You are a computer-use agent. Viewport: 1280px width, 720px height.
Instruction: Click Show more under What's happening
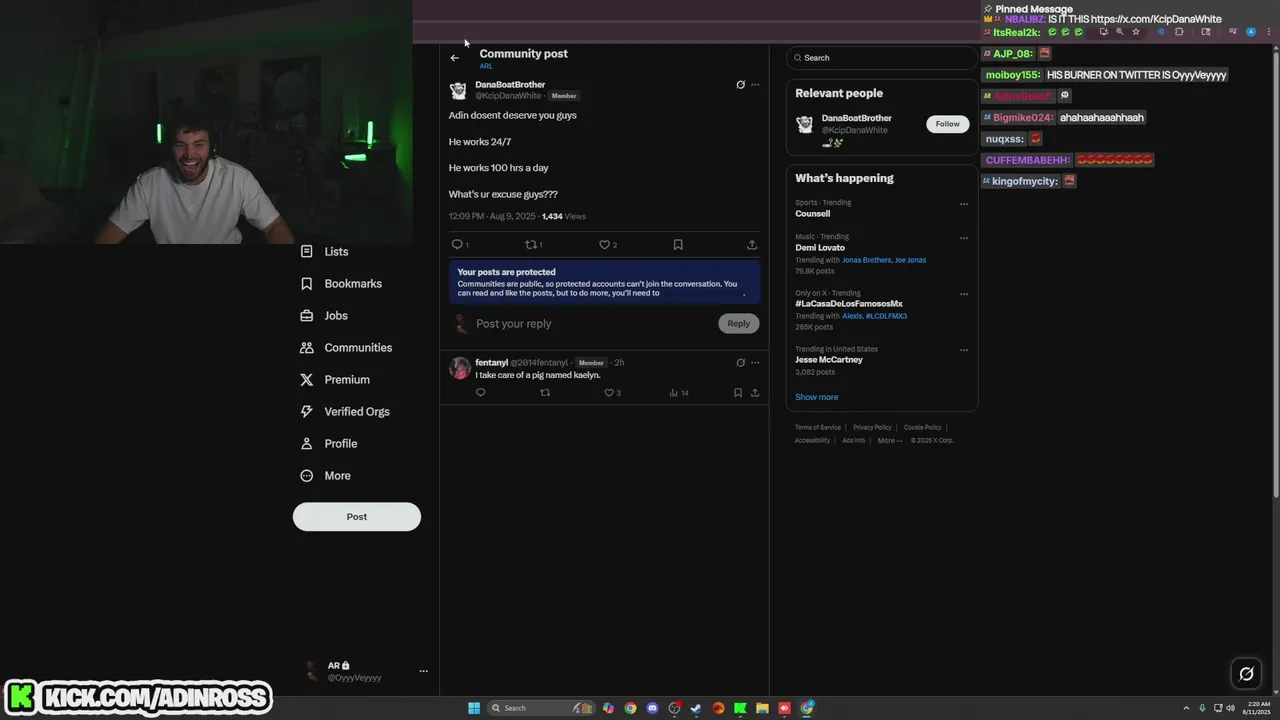click(817, 397)
